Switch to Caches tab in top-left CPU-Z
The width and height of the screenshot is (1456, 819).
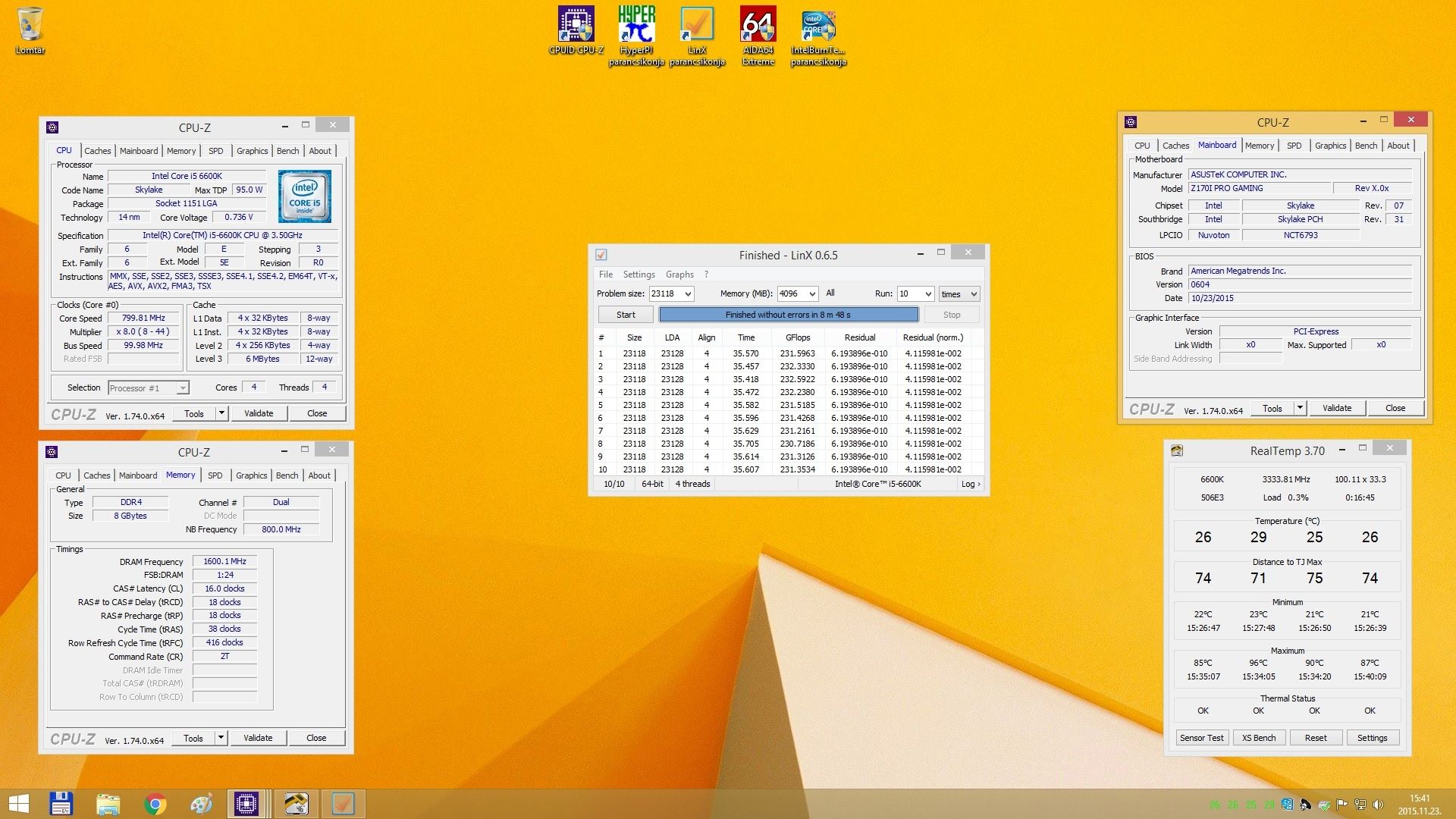tap(98, 151)
